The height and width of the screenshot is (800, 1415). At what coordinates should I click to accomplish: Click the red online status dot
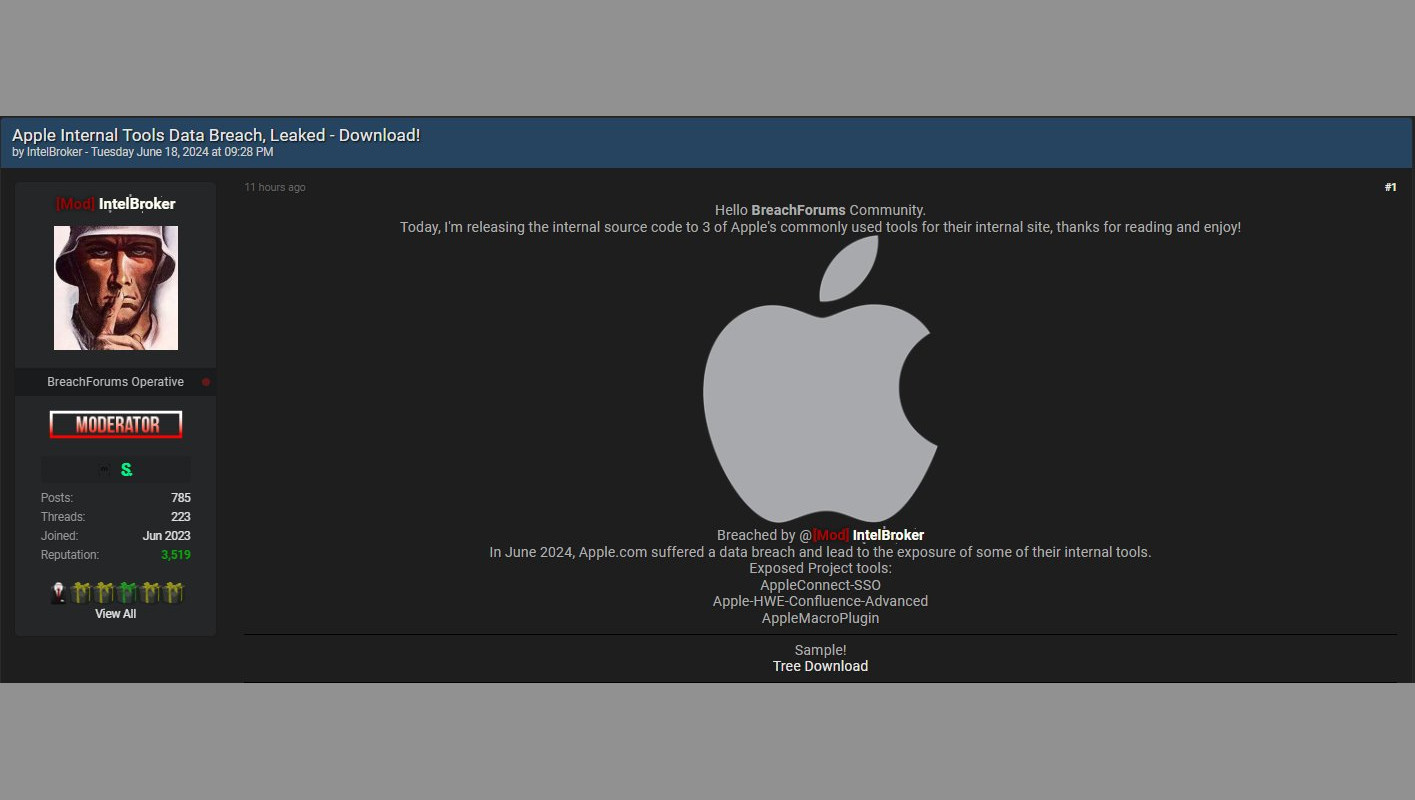pyautogui.click(x=206, y=382)
